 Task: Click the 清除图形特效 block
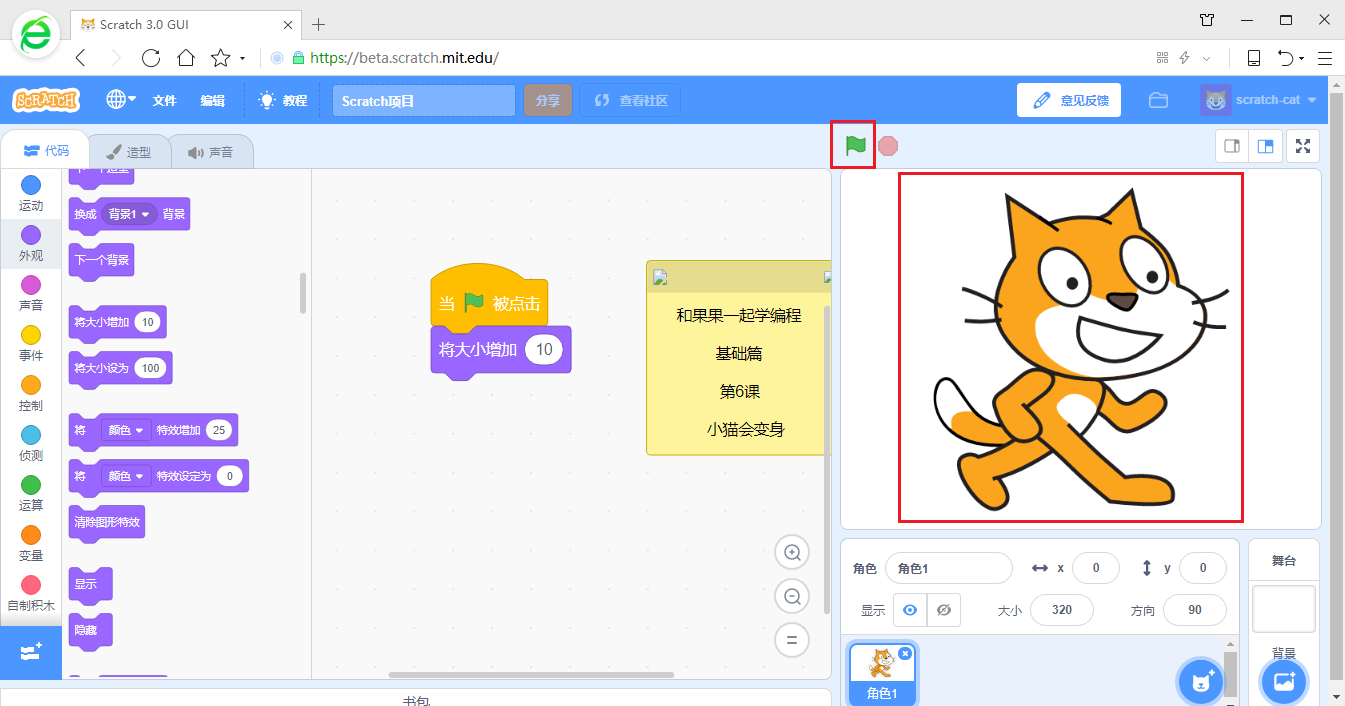[x=107, y=522]
